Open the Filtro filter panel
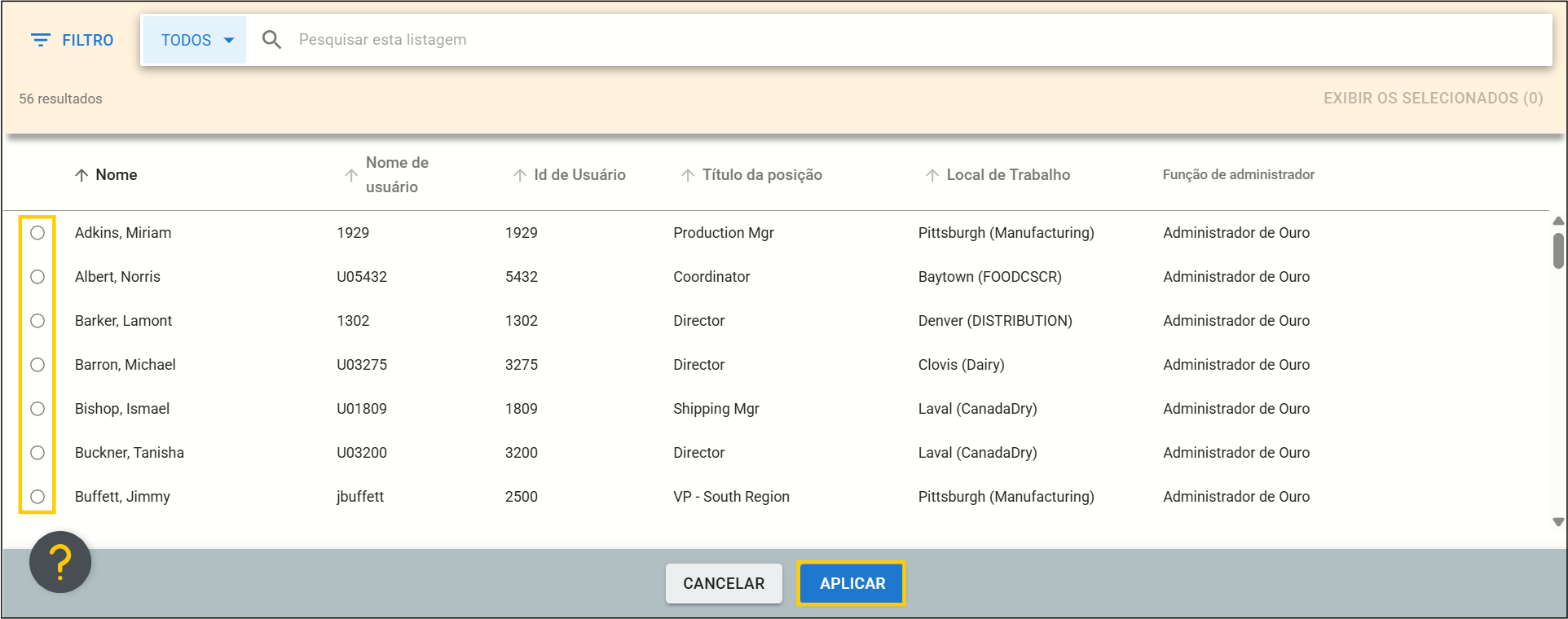Screen dimensions: 1568x619 [x=72, y=40]
